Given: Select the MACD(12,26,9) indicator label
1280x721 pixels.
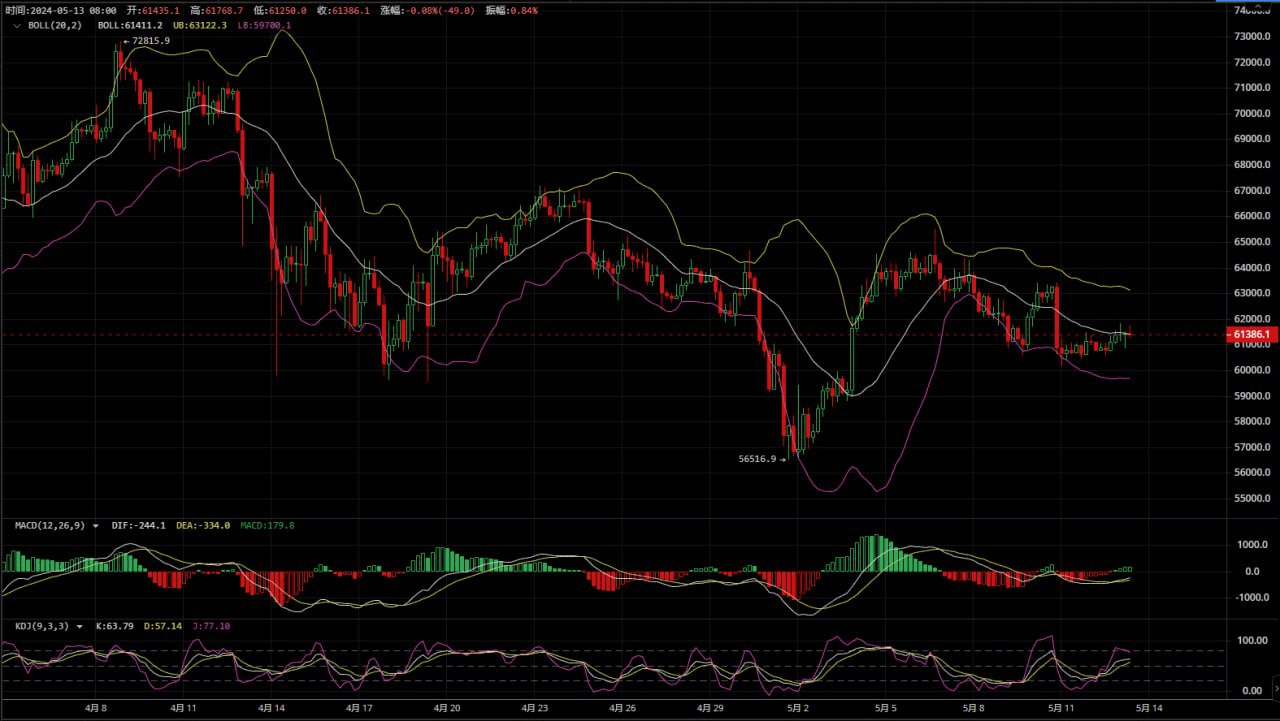Looking at the screenshot, I should (50, 525).
